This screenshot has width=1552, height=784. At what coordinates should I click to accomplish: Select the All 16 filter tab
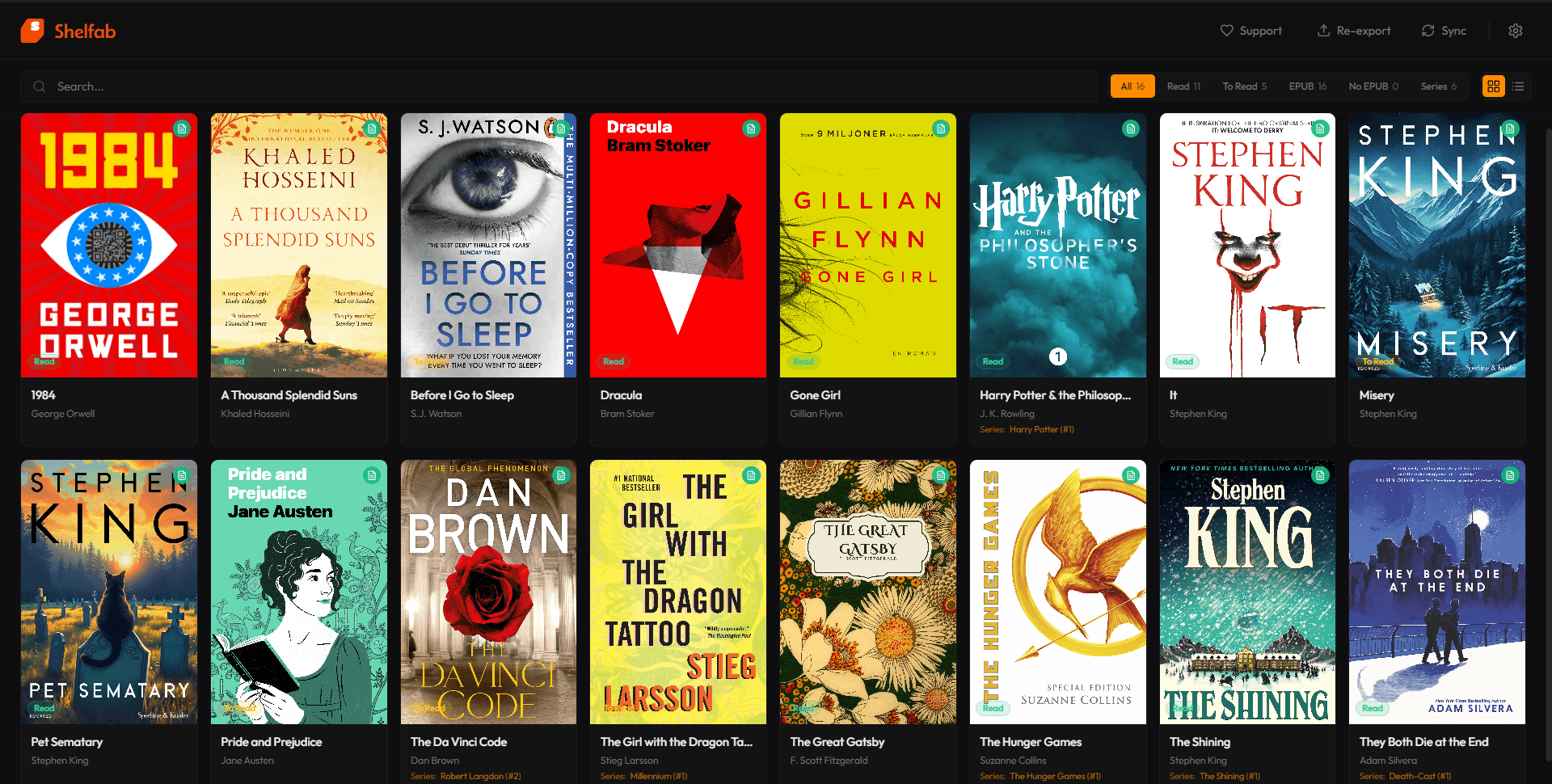(1132, 86)
